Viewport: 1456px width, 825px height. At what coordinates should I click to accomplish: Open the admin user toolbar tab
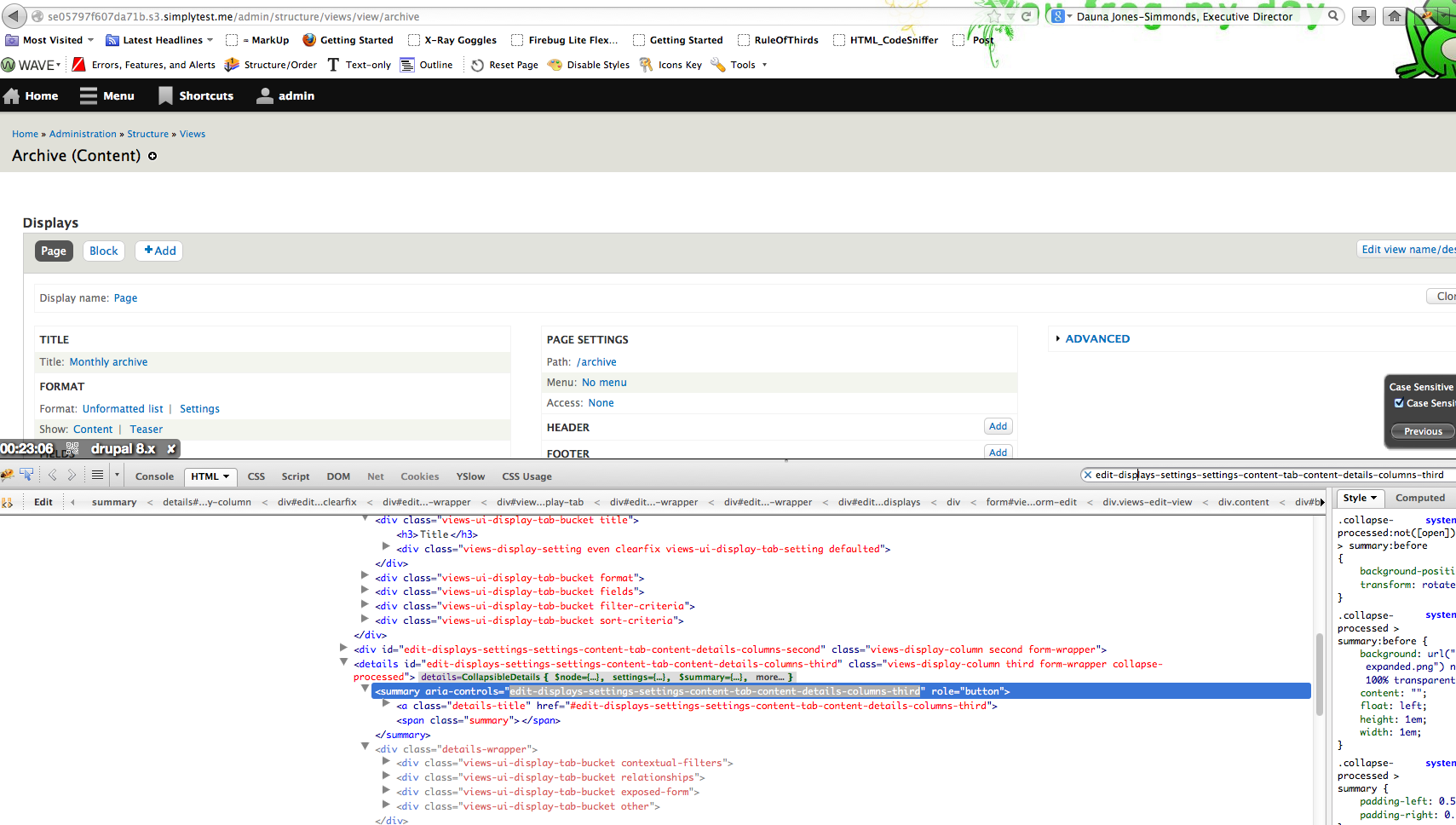(286, 95)
